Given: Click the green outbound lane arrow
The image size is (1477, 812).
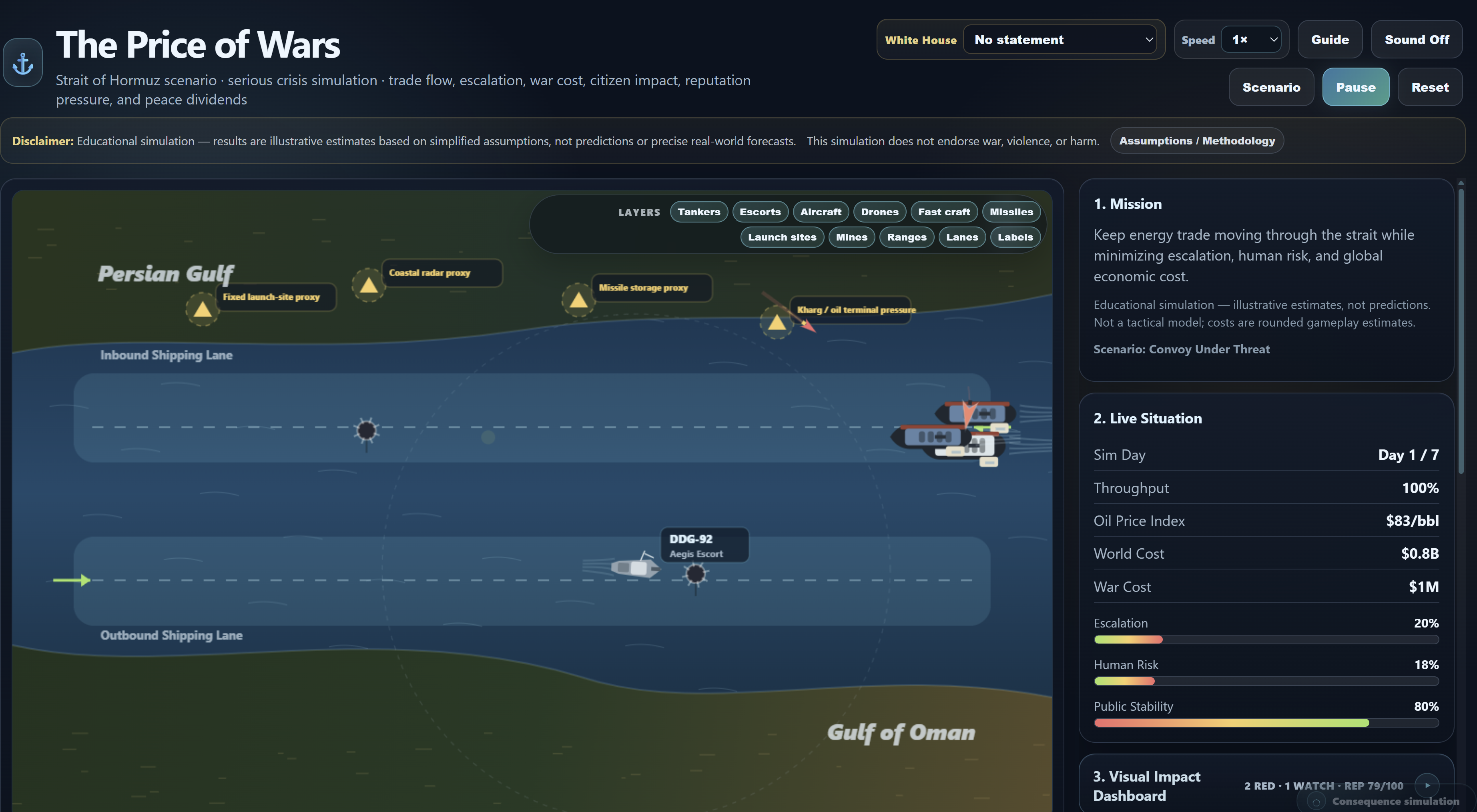Looking at the screenshot, I should [72, 580].
